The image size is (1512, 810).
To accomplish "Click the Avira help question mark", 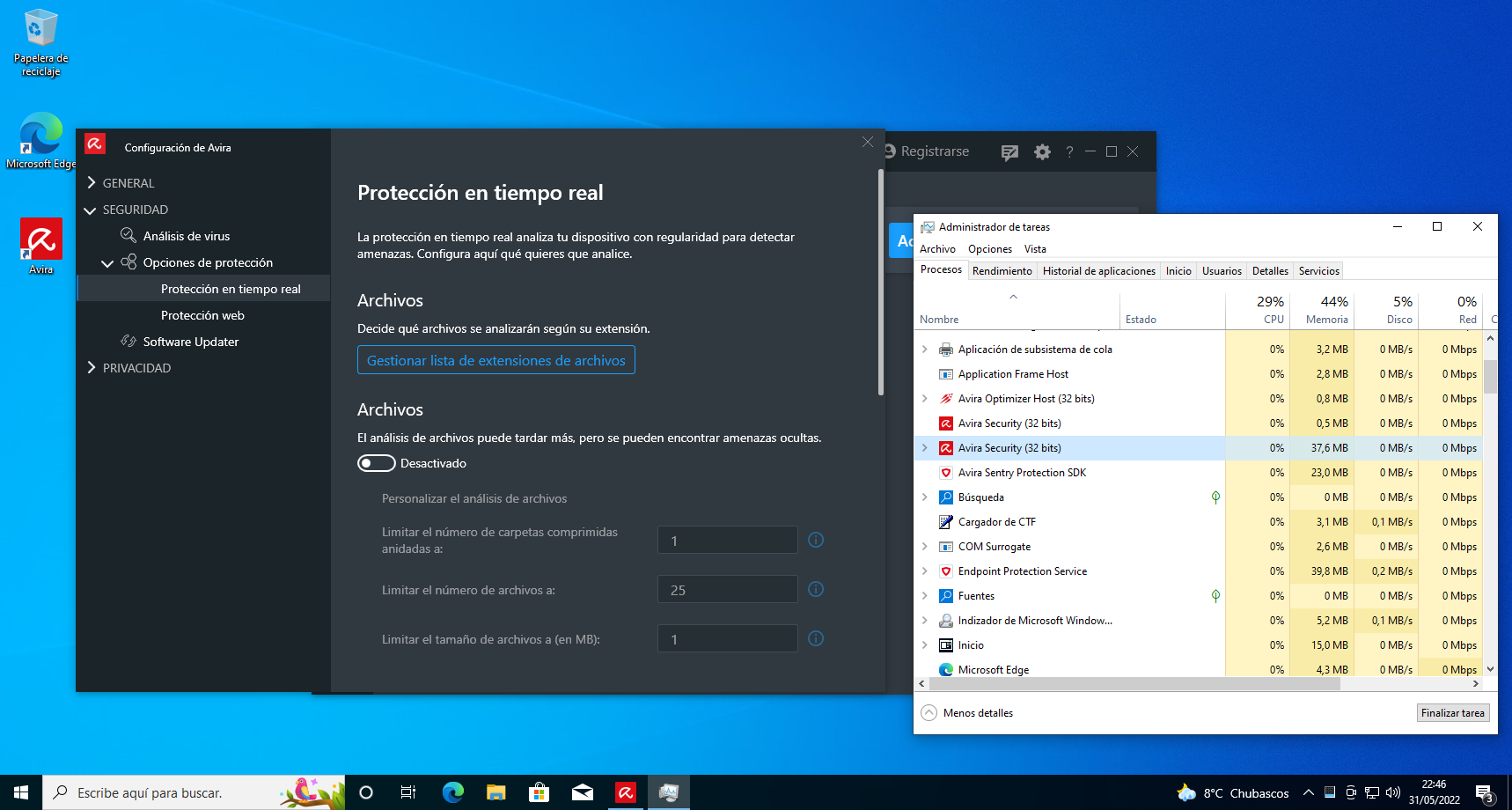I will coord(1069,151).
